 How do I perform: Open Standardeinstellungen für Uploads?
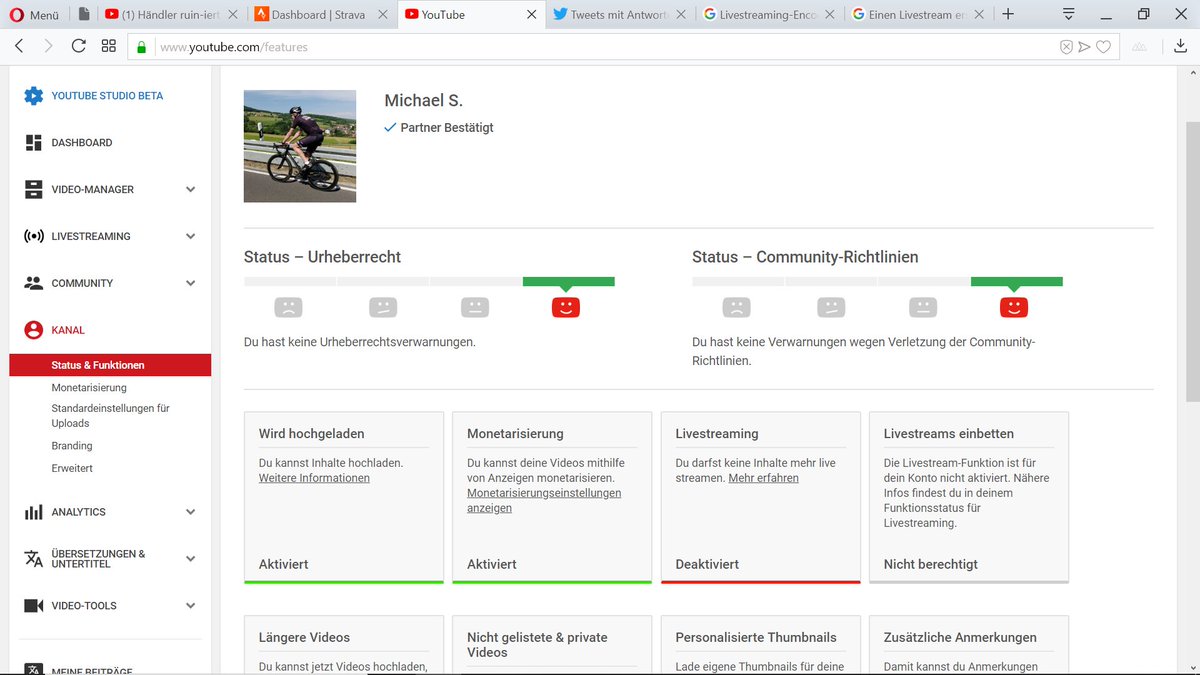pyautogui.click(x=111, y=416)
